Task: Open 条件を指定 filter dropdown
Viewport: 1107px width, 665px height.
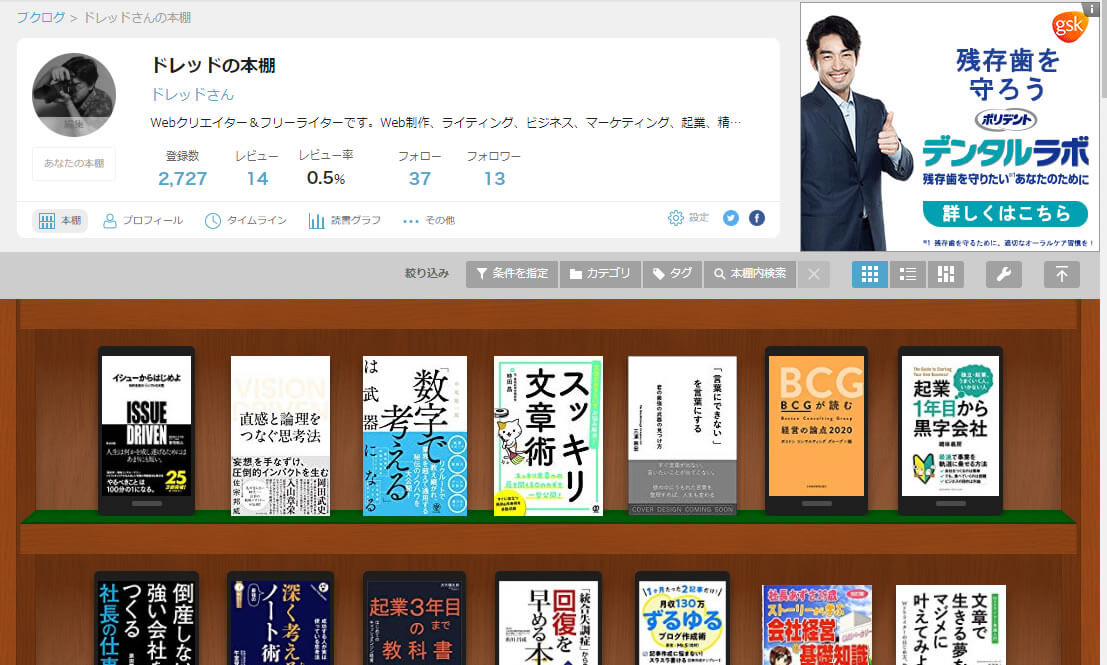Action: (x=511, y=274)
